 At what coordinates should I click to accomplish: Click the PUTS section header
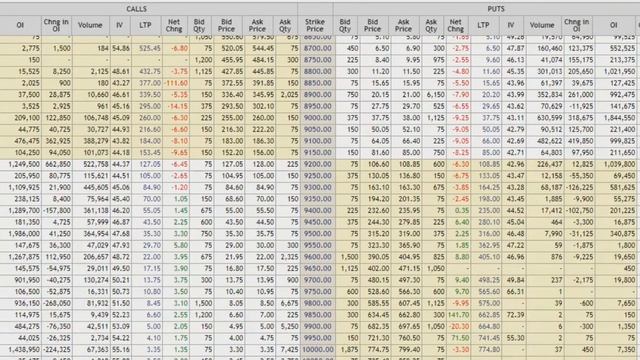(x=496, y=9)
